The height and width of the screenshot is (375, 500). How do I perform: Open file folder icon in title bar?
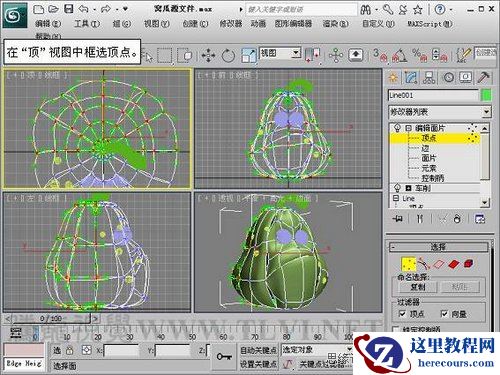pos(53,9)
